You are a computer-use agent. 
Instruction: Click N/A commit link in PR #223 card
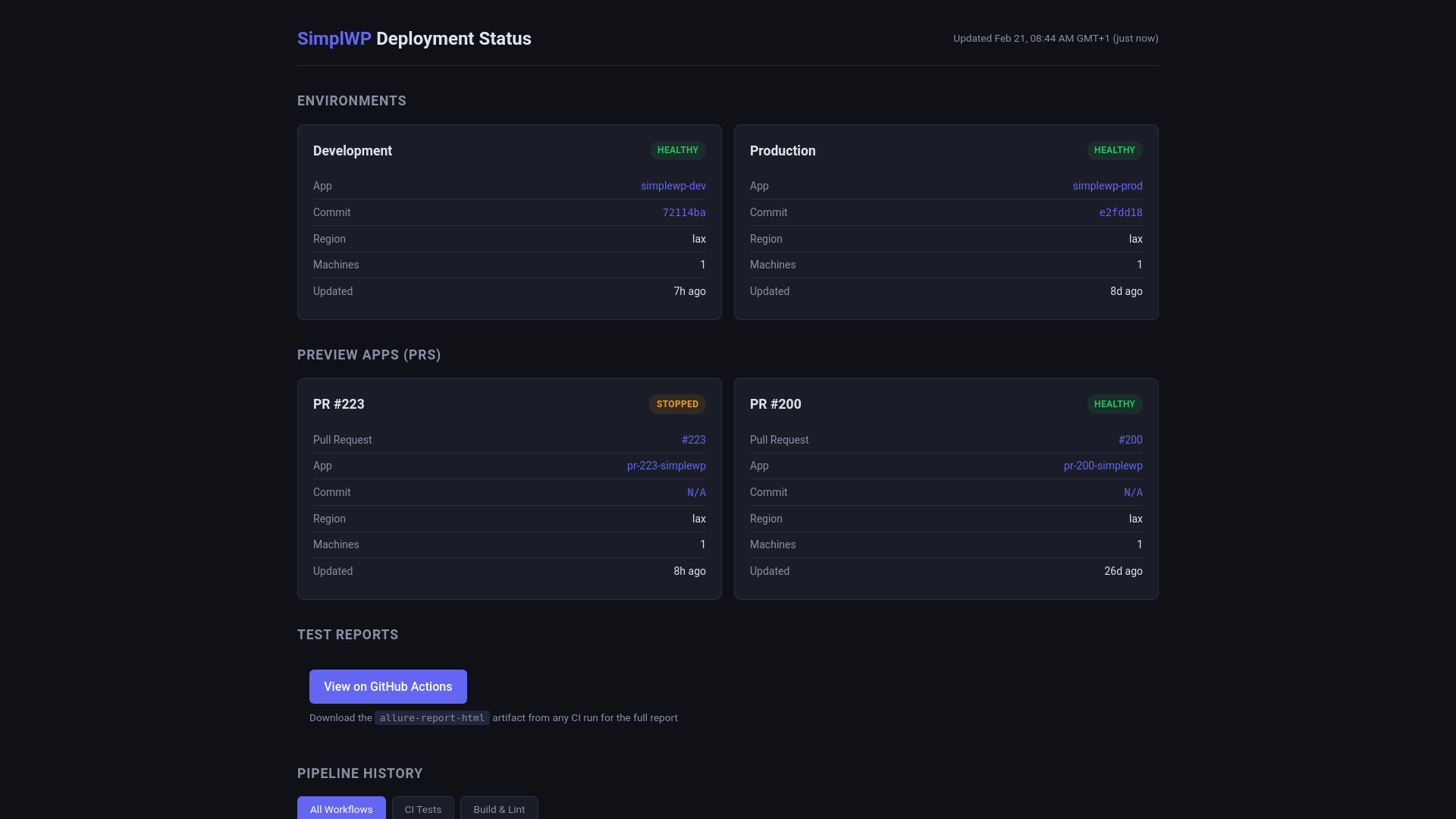696,492
